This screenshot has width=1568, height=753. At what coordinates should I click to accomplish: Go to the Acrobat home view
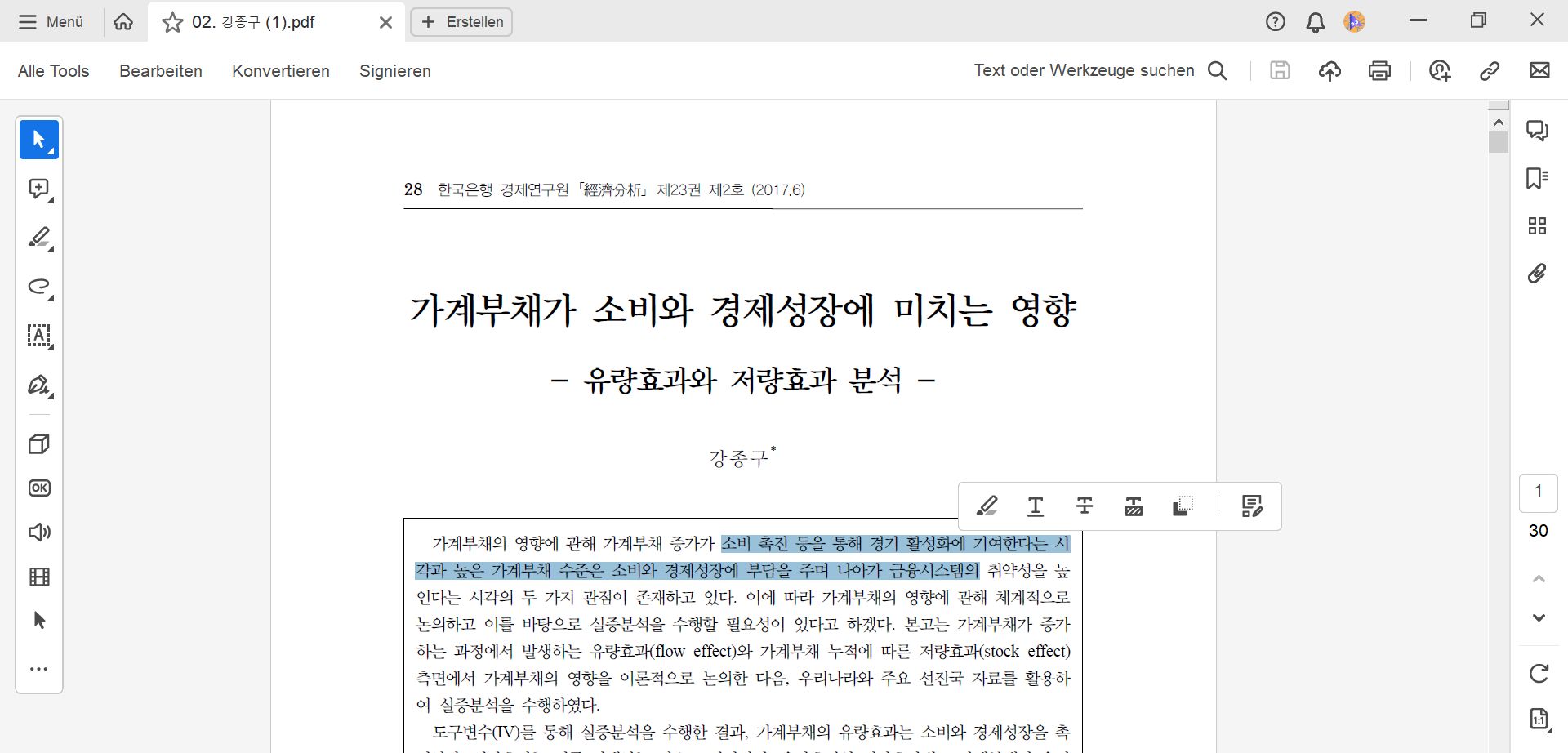[123, 22]
